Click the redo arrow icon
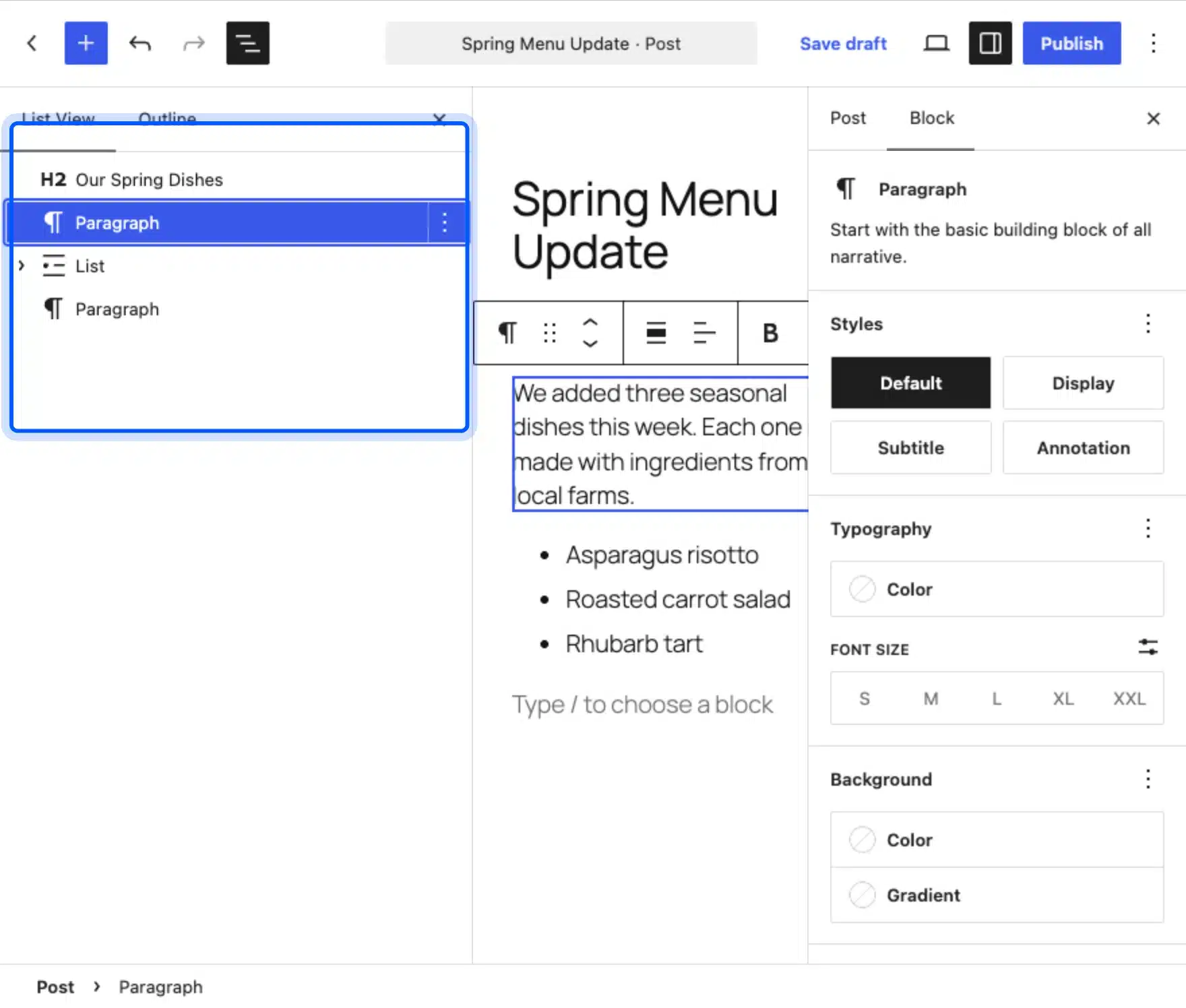Viewport: 1186px width, 1008px height. pos(193,43)
